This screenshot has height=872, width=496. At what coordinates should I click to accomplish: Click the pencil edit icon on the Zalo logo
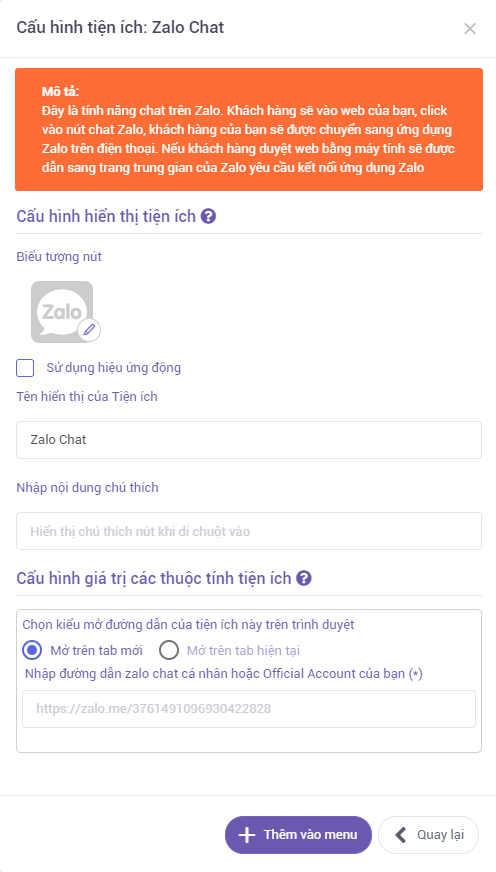coord(89,330)
